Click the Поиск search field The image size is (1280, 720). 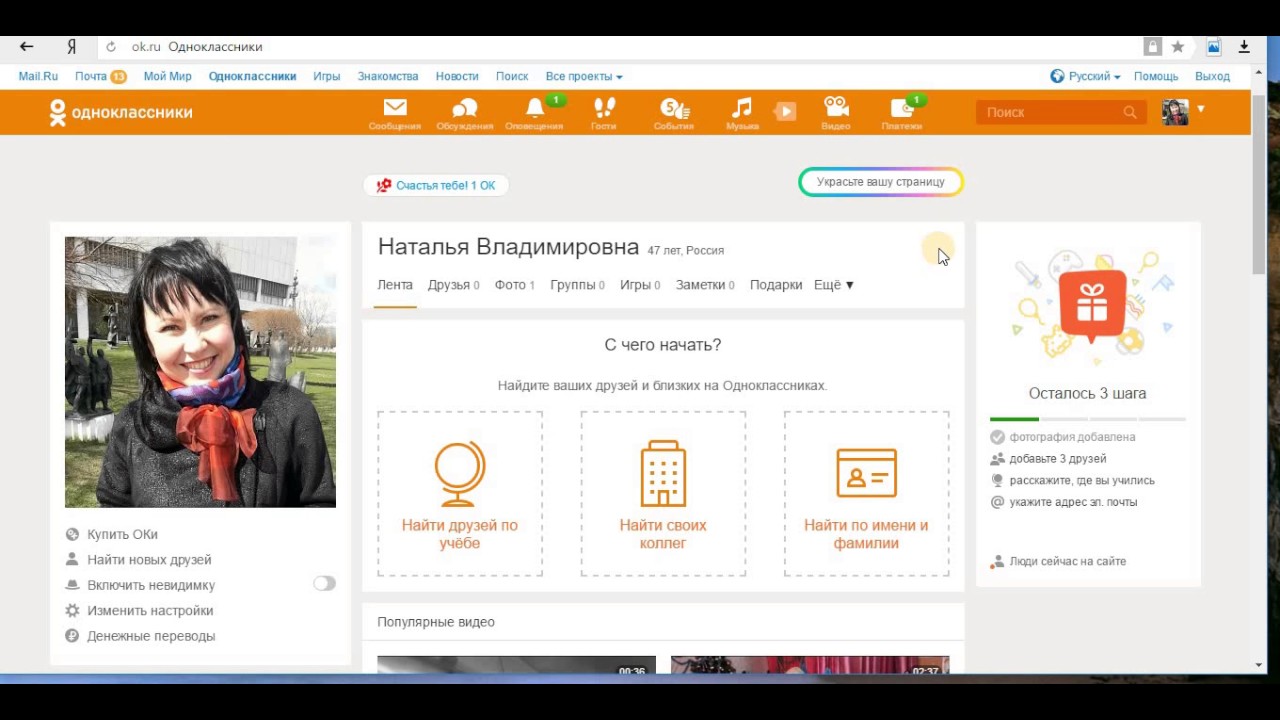pos(1050,112)
